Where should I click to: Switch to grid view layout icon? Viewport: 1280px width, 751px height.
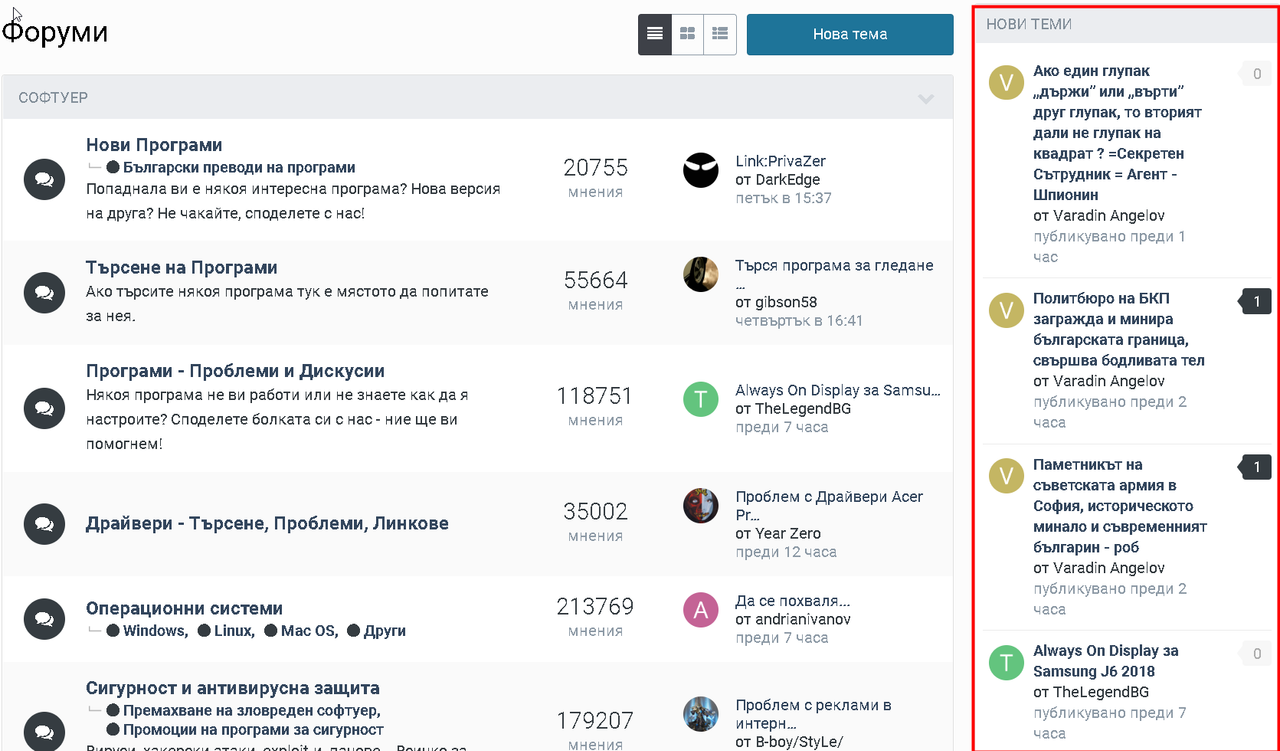(x=687, y=34)
